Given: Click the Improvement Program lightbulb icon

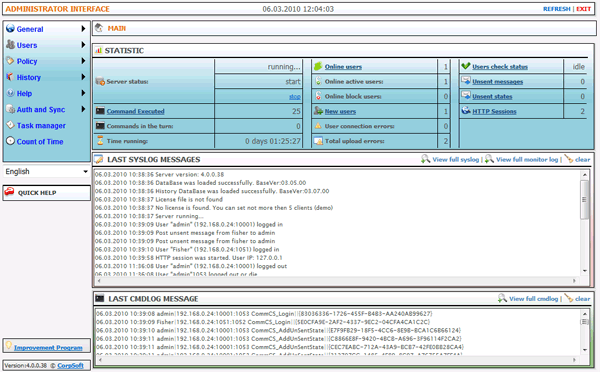Looking at the screenshot, I should coord(8,346).
